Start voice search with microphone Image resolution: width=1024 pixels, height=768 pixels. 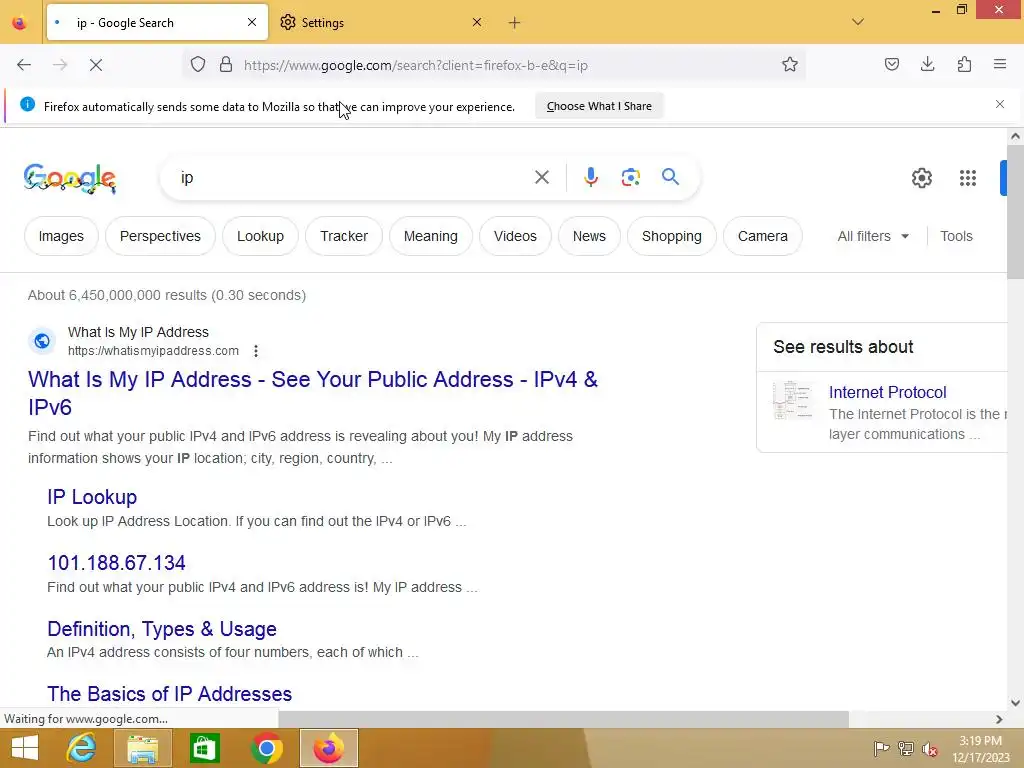tap(590, 177)
